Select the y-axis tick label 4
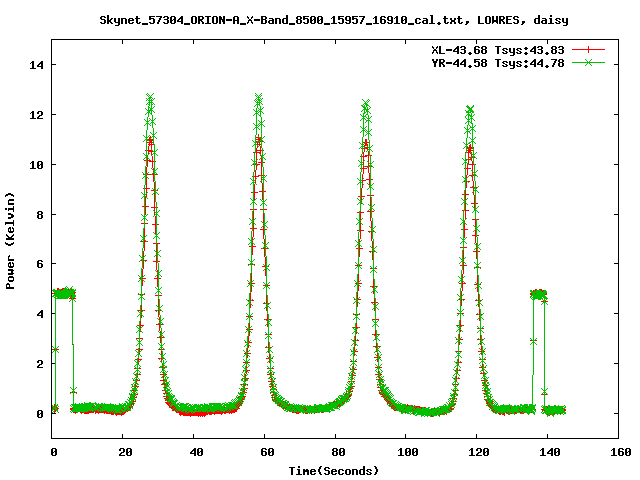Viewport: 640px width, 480px height. pos(40,314)
